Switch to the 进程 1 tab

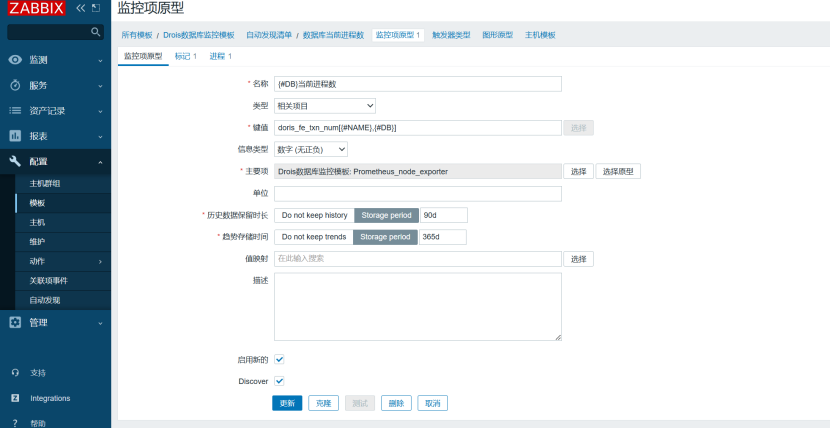click(220, 56)
